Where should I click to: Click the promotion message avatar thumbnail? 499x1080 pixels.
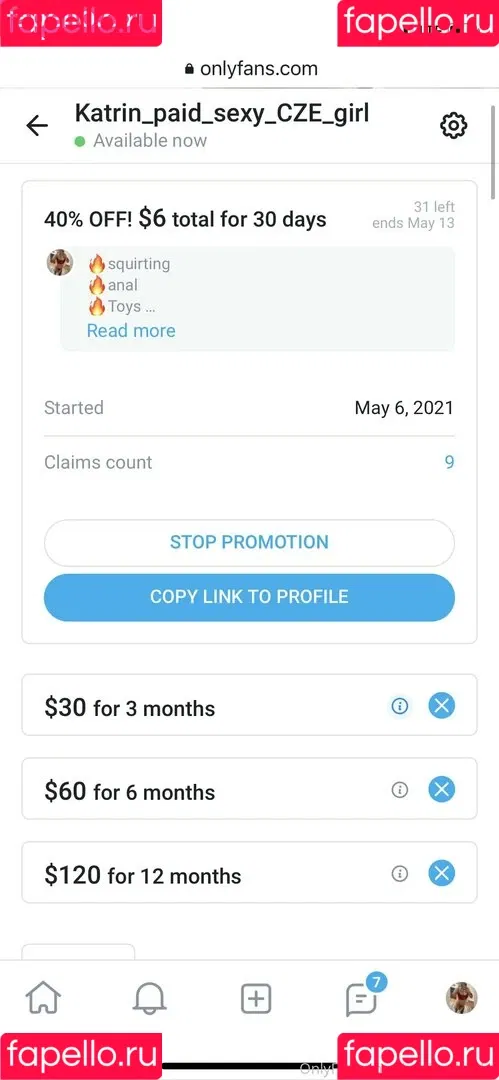coord(60,262)
